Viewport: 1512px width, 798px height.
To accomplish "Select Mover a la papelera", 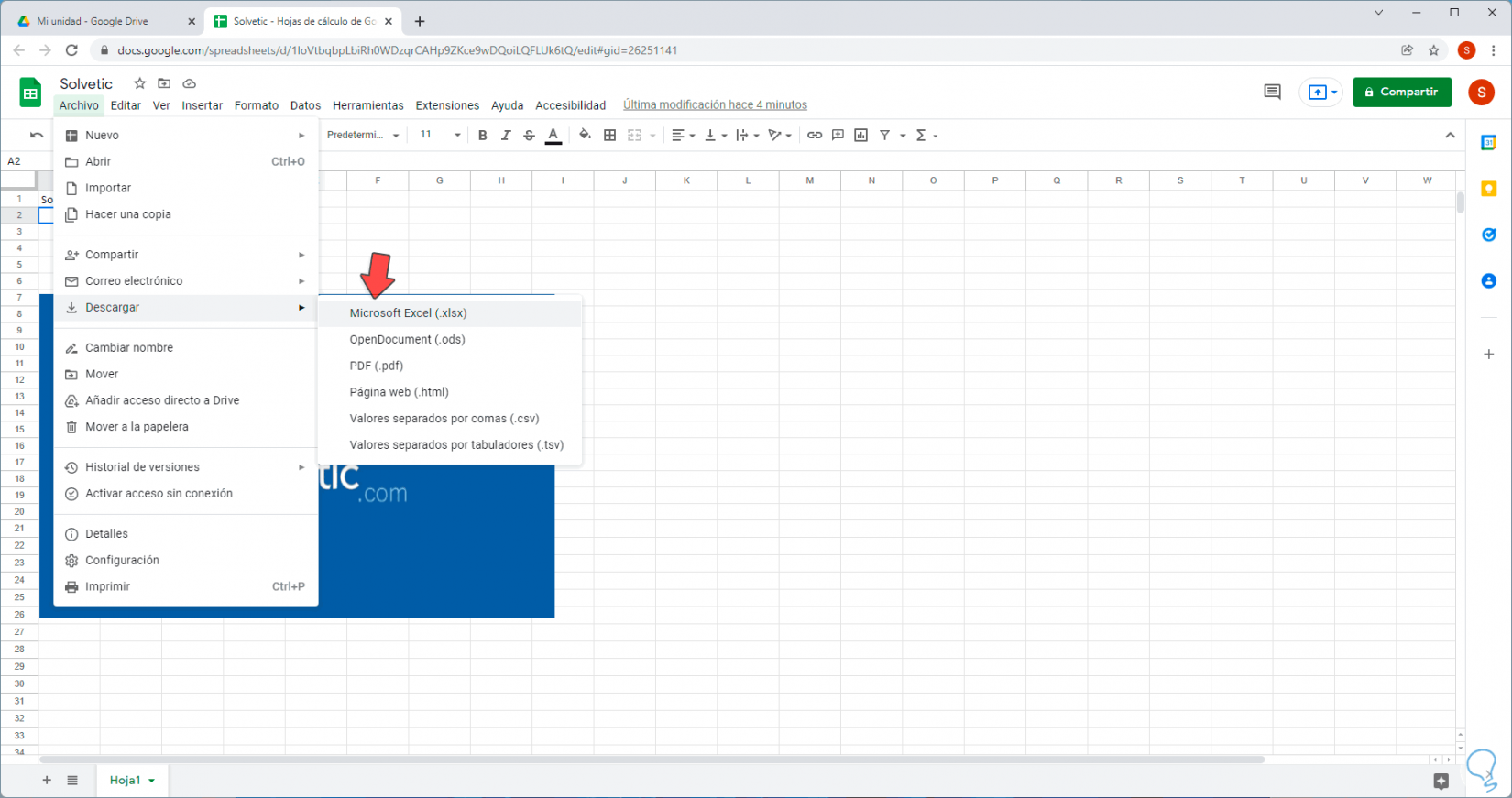I will coord(186,427).
